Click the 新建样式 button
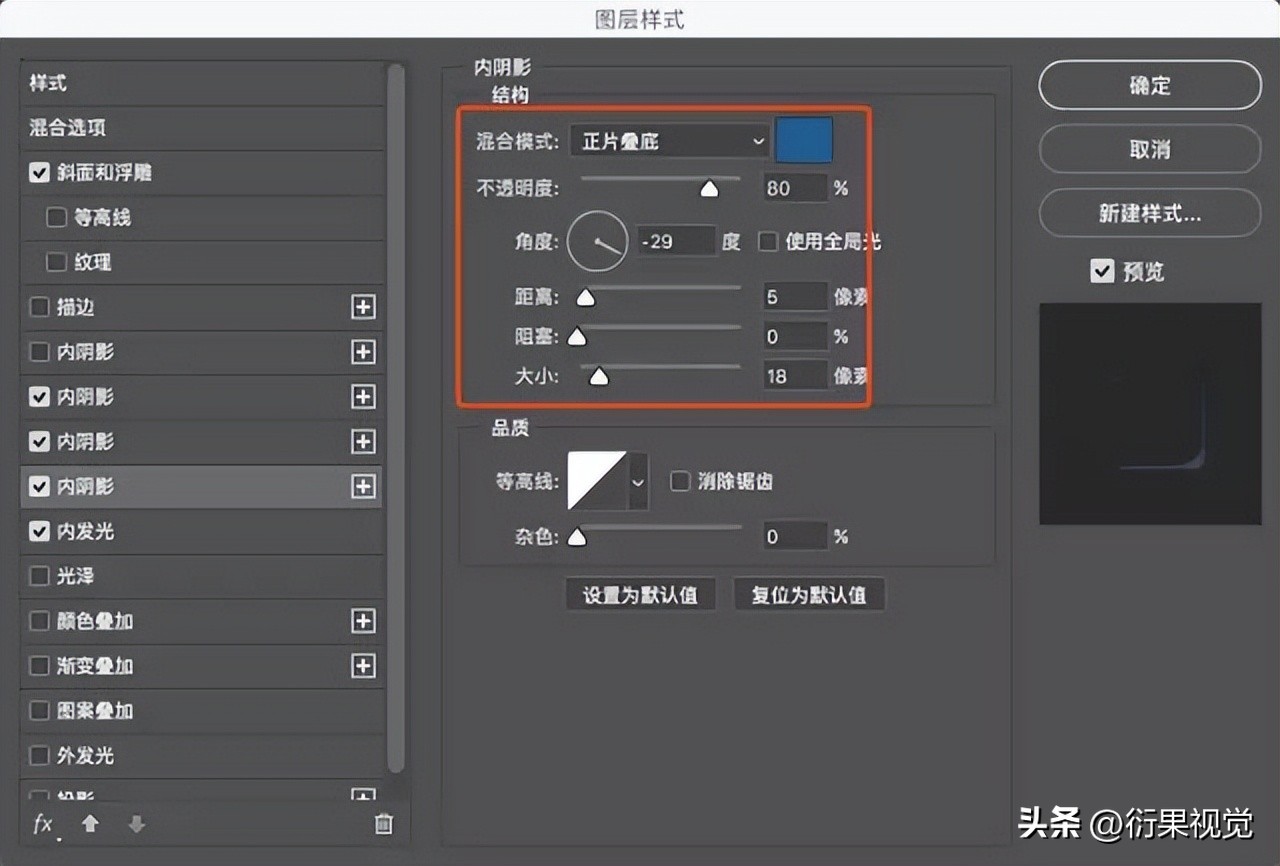 1149,213
